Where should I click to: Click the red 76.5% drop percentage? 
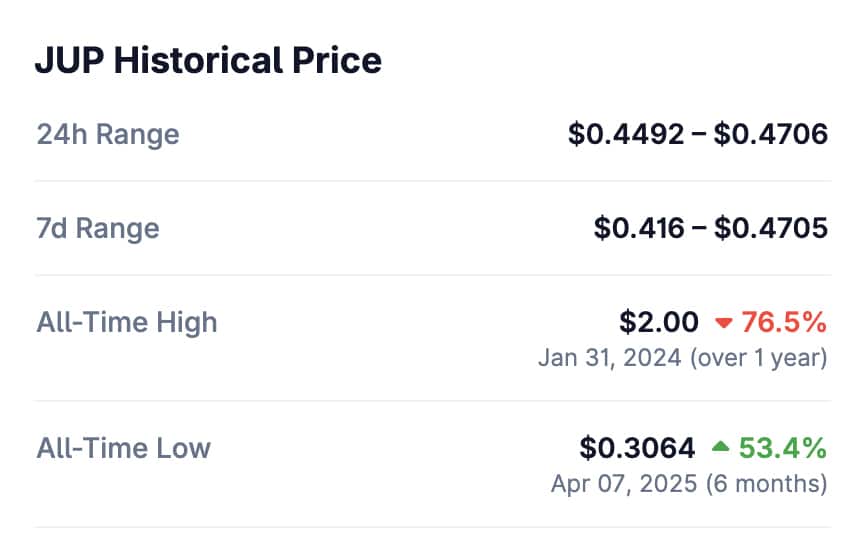tap(785, 322)
